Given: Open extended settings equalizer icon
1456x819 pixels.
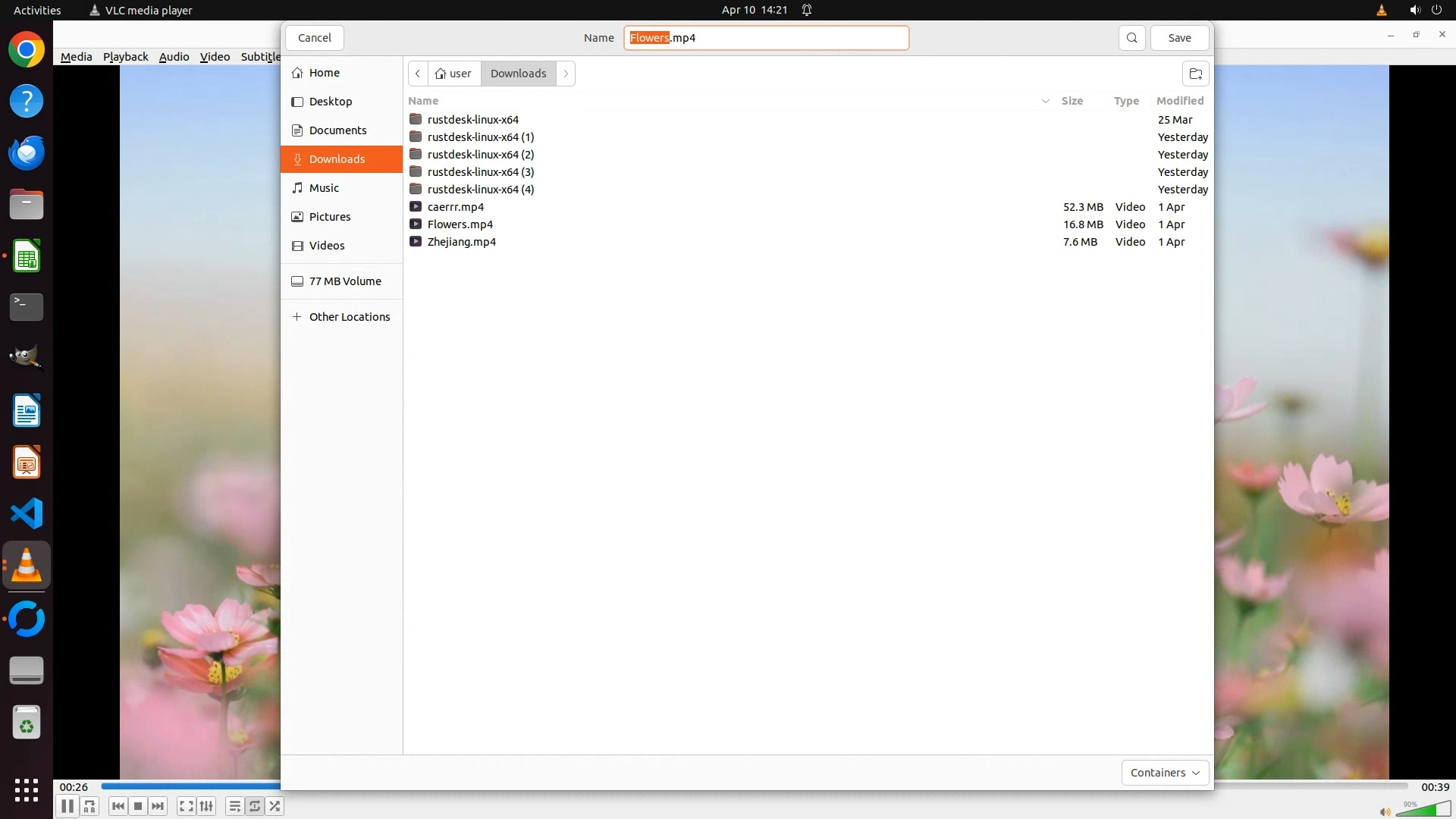Looking at the screenshot, I should click(x=206, y=806).
